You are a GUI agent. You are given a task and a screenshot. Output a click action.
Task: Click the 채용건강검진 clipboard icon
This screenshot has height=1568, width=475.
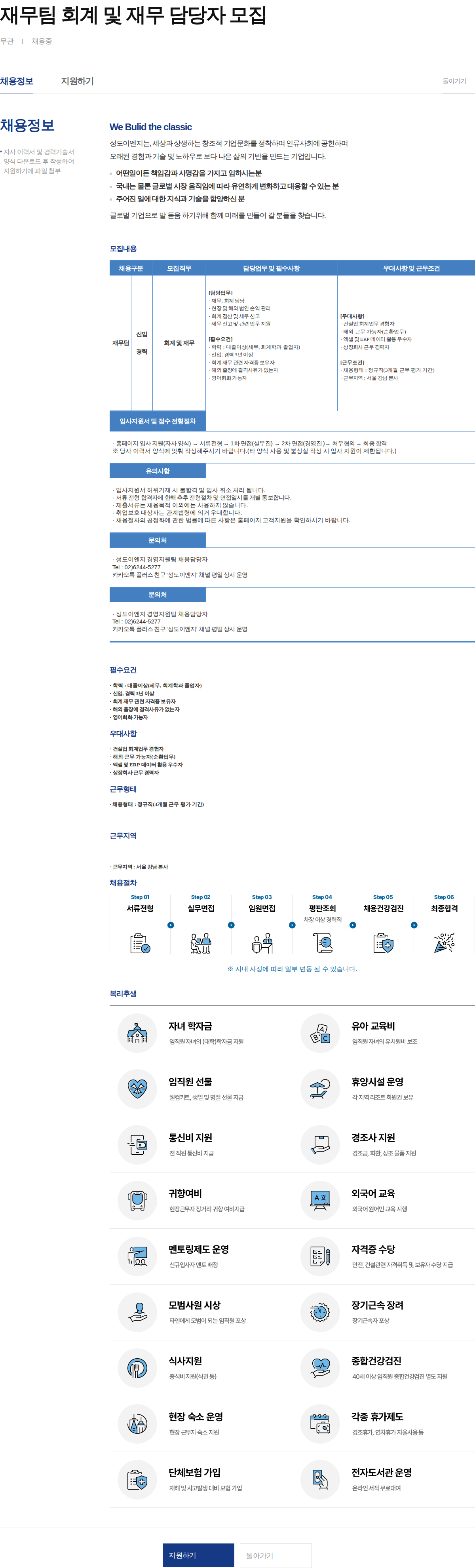coord(384,942)
